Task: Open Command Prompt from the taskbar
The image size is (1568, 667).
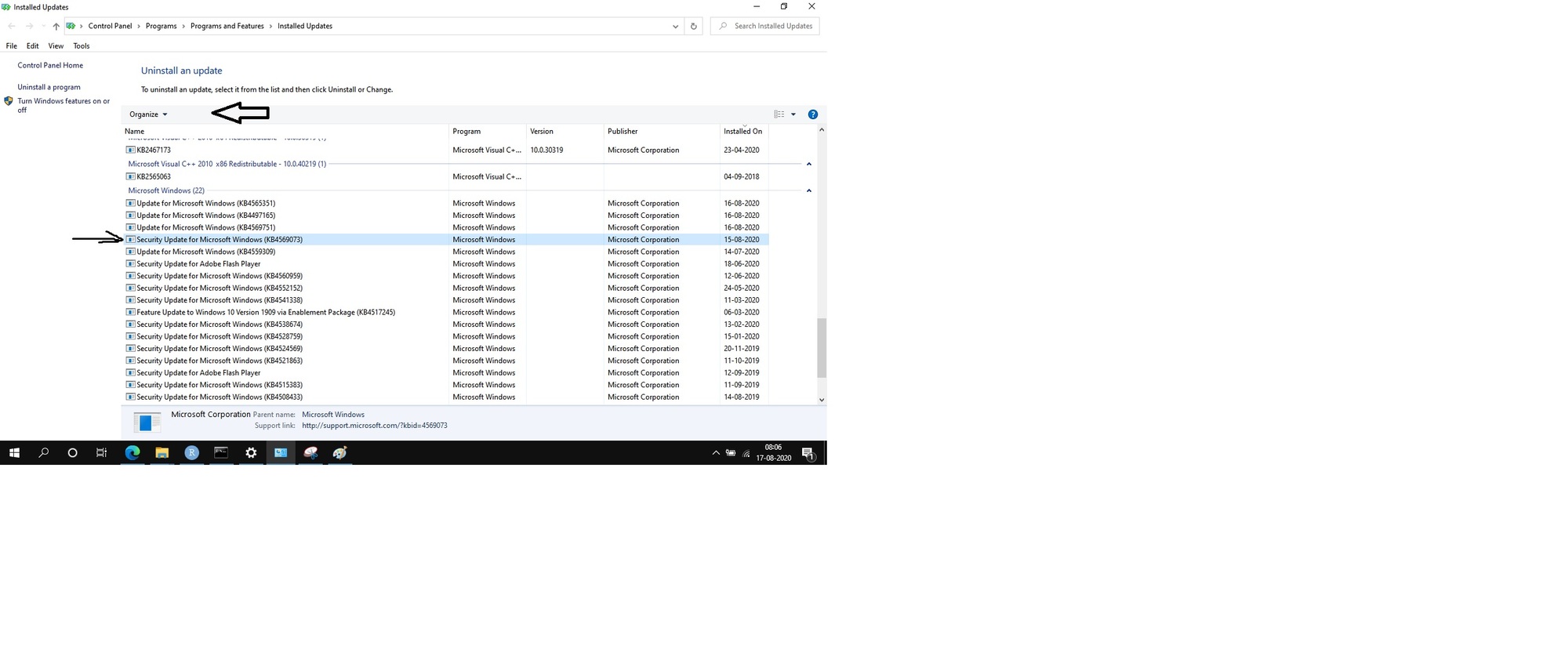Action: coord(221,452)
